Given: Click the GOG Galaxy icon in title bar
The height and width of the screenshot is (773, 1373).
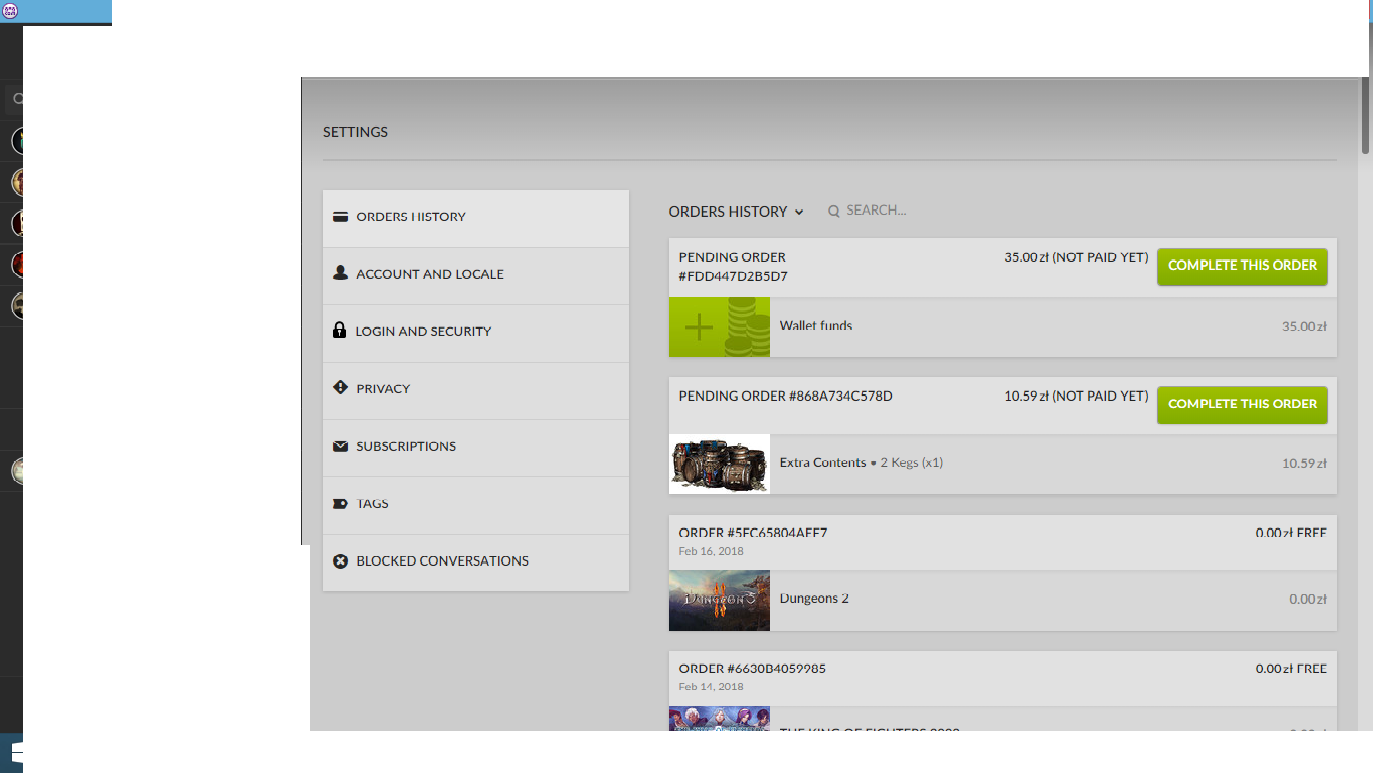Looking at the screenshot, I should coord(10,11).
